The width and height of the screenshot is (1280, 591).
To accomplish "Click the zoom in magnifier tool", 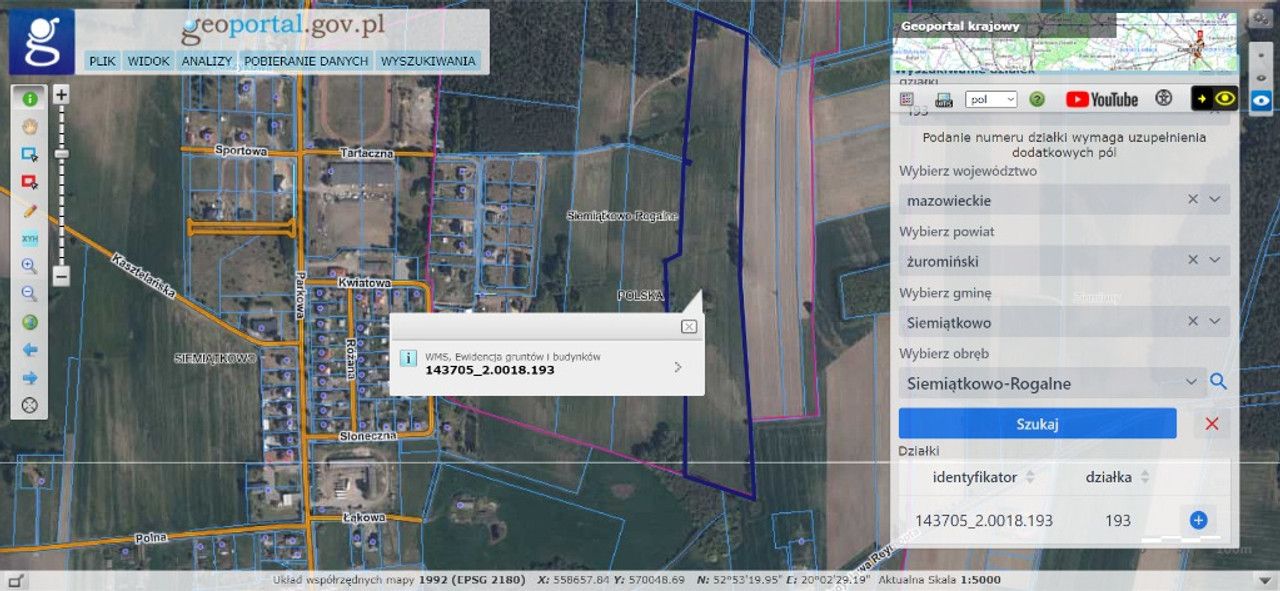I will pyautogui.click(x=30, y=266).
